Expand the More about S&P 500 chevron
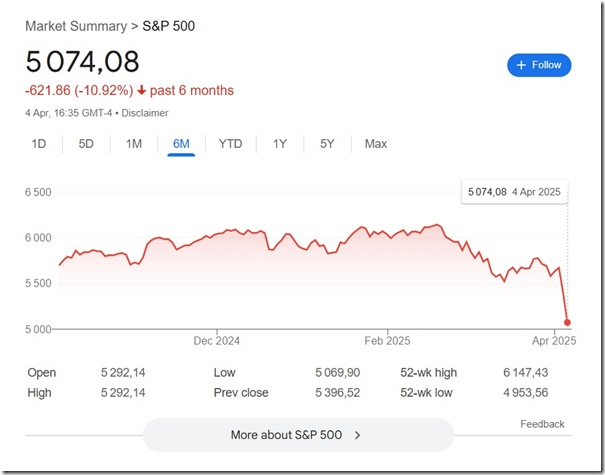The width and height of the screenshot is (605, 475). [x=358, y=435]
